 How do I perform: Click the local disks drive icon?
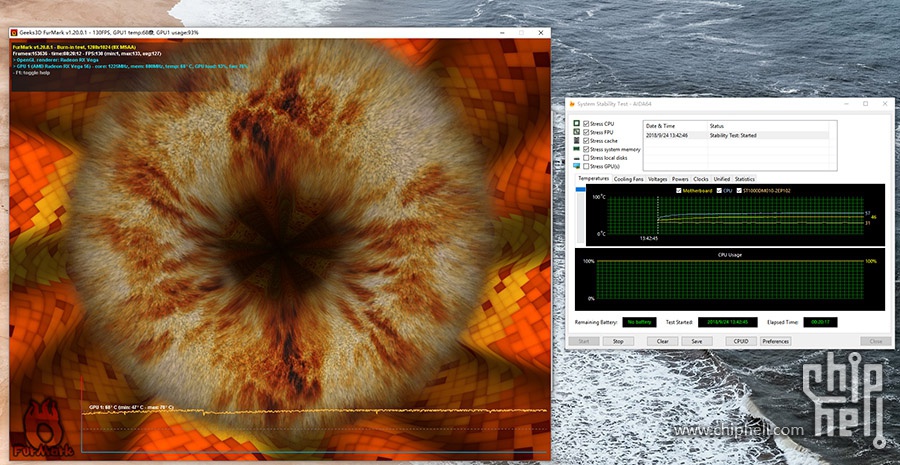click(576, 157)
